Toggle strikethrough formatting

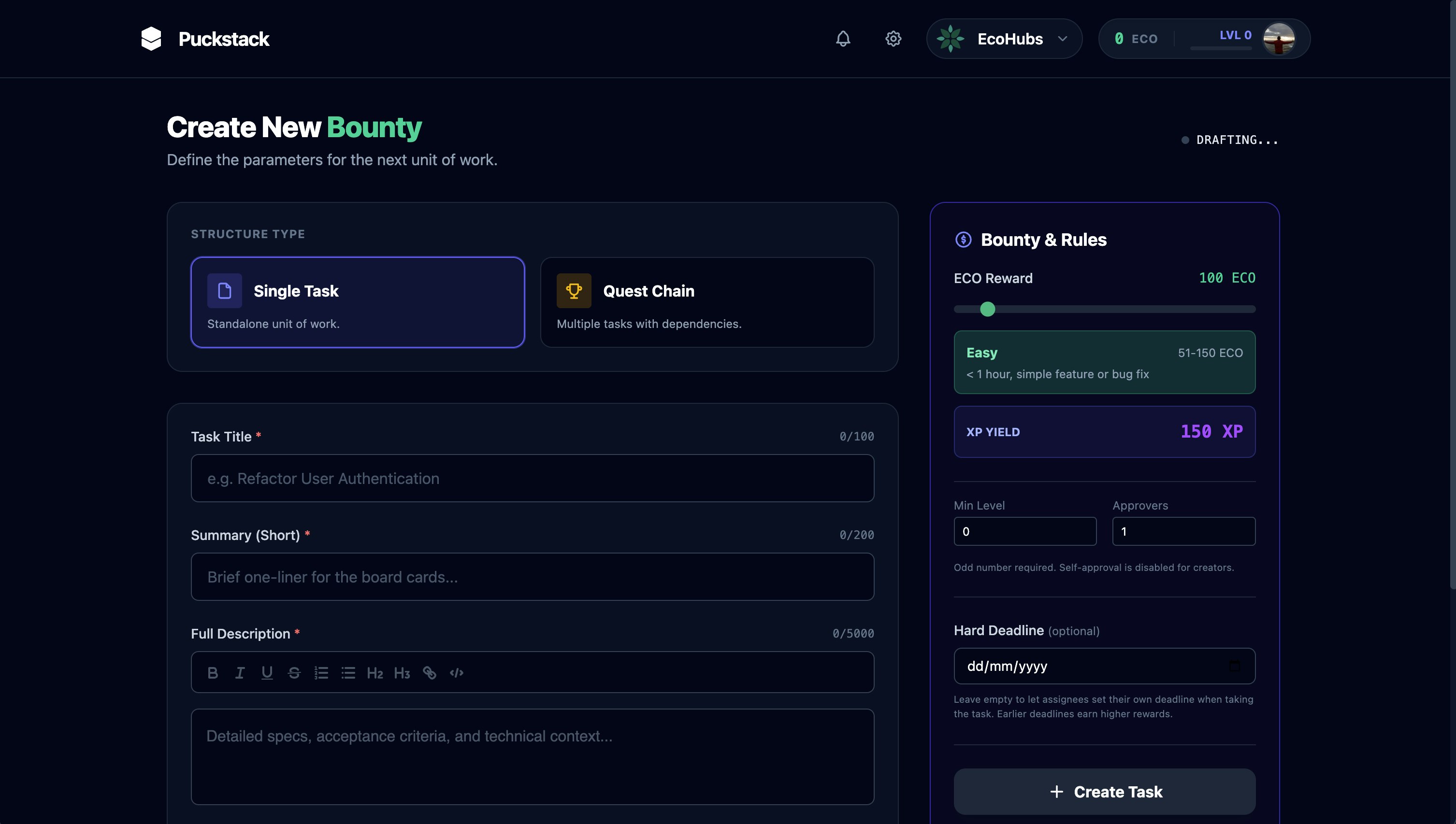click(294, 673)
